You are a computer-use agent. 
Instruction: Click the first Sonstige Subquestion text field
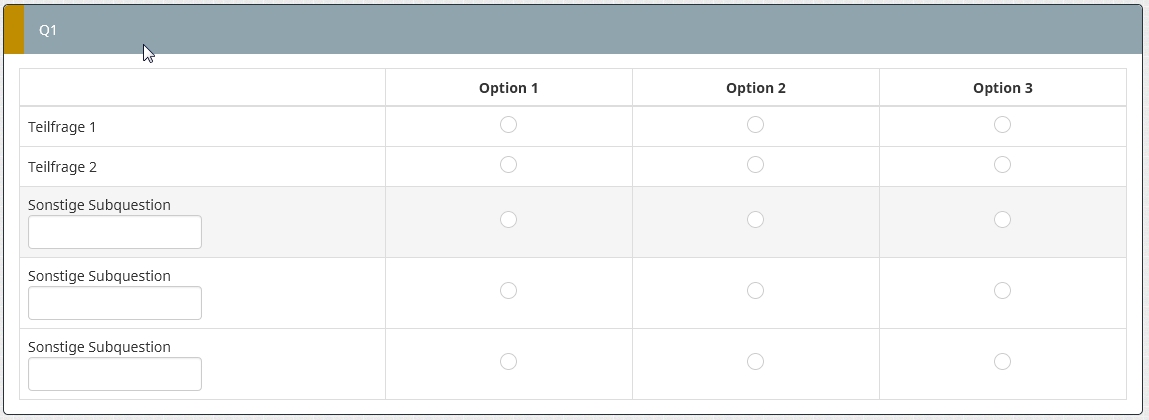tap(115, 232)
